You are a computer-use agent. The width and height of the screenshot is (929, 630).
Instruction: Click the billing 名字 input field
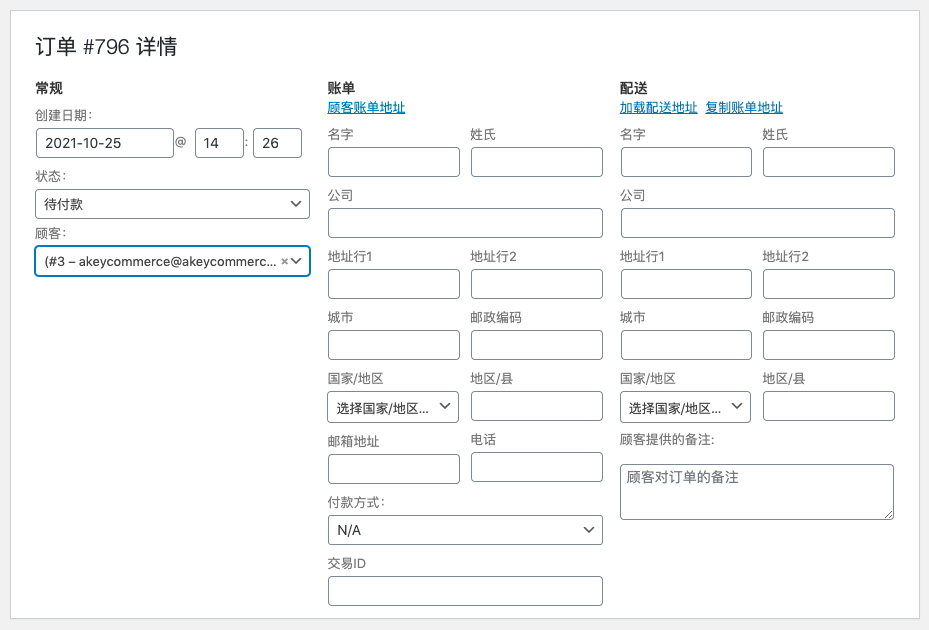point(393,162)
